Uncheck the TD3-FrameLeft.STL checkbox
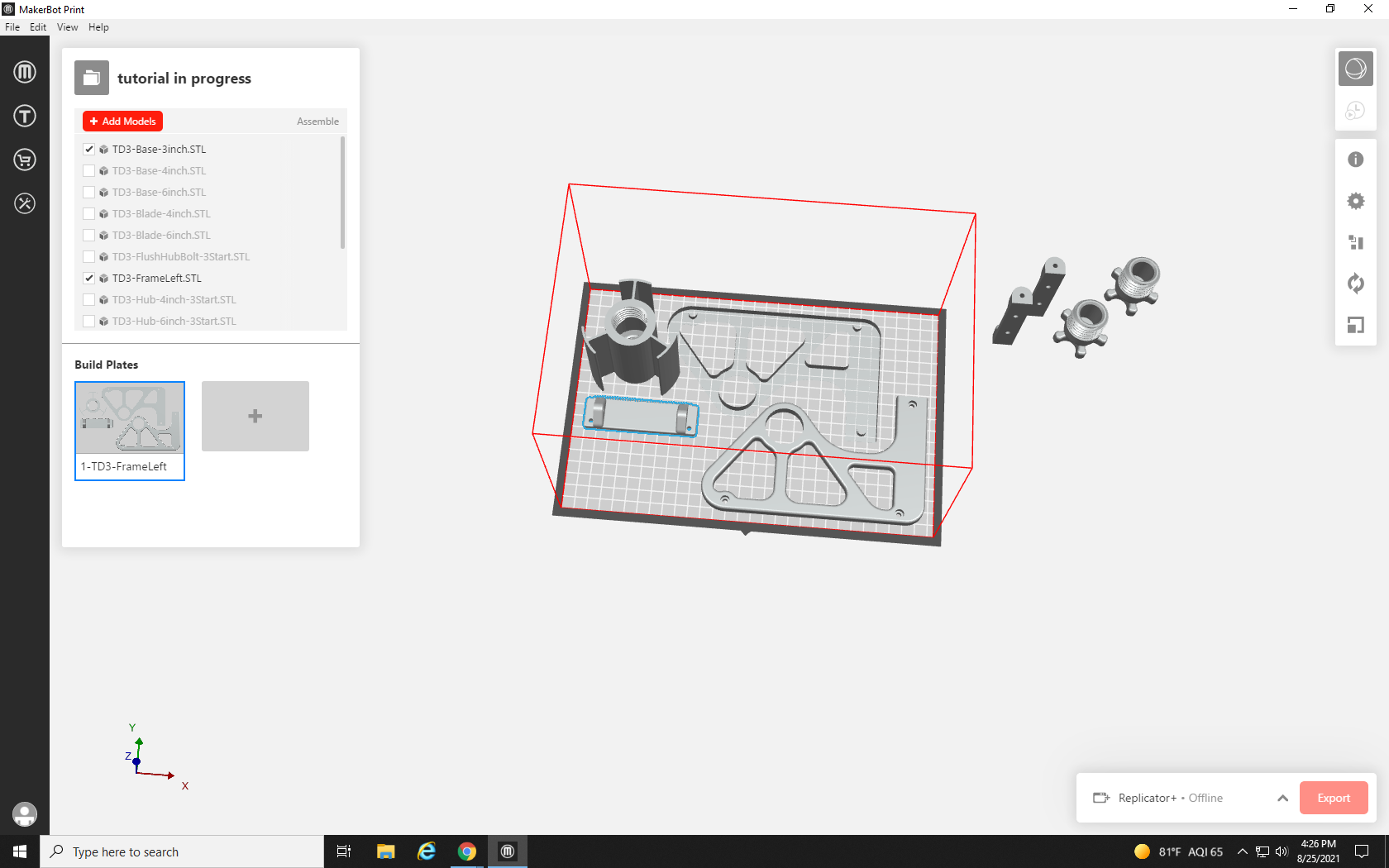This screenshot has height=868, width=1389. [88, 279]
